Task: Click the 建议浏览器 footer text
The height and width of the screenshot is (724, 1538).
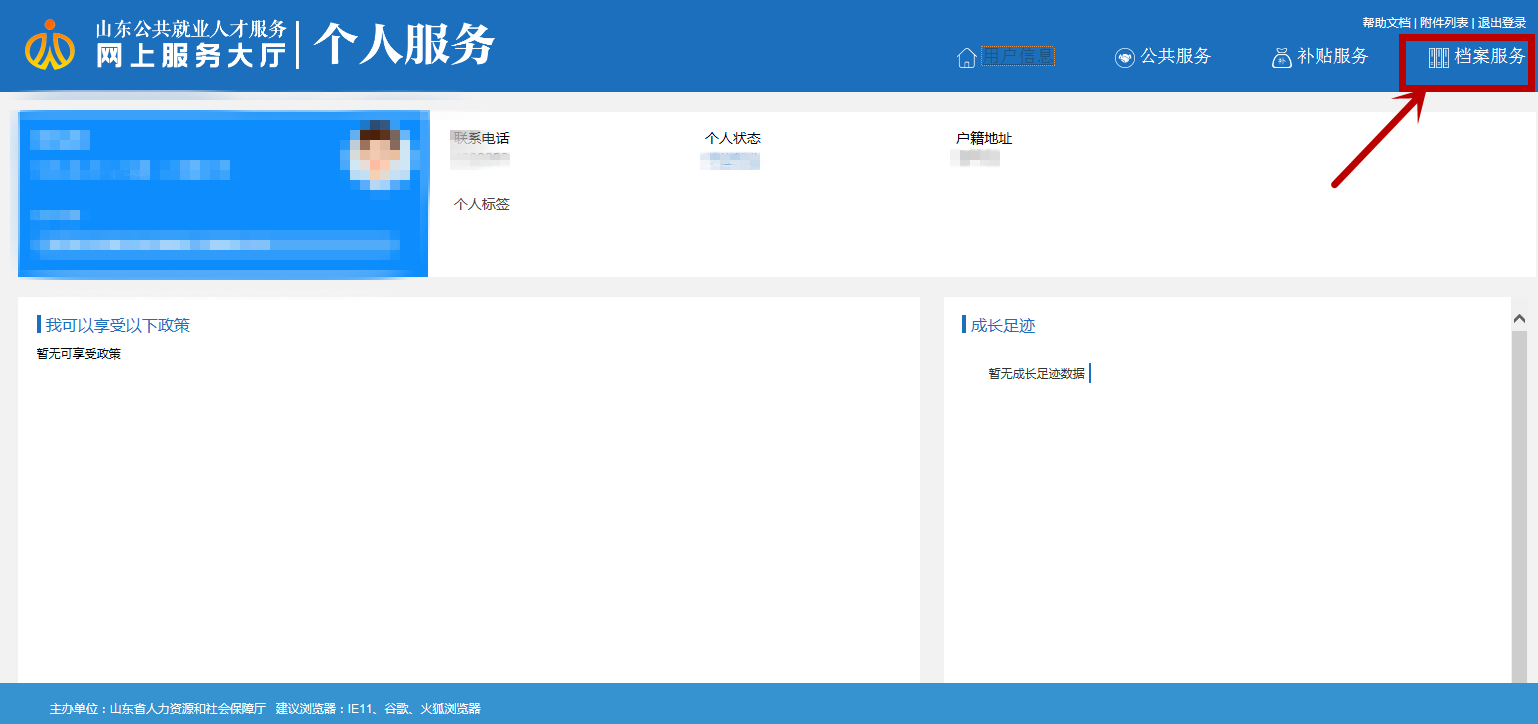Action: [378, 708]
